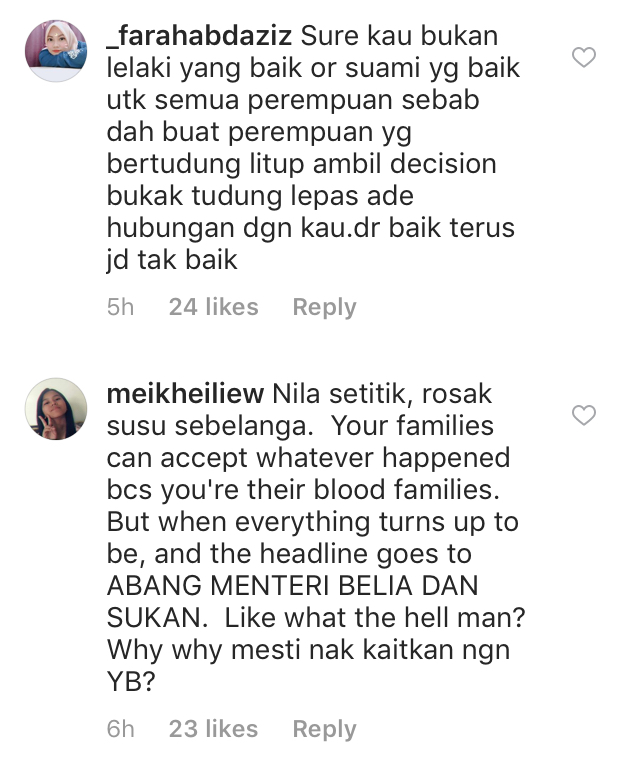
Task: Visit the _farahabdaziz username link
Action: click(199, 36)
